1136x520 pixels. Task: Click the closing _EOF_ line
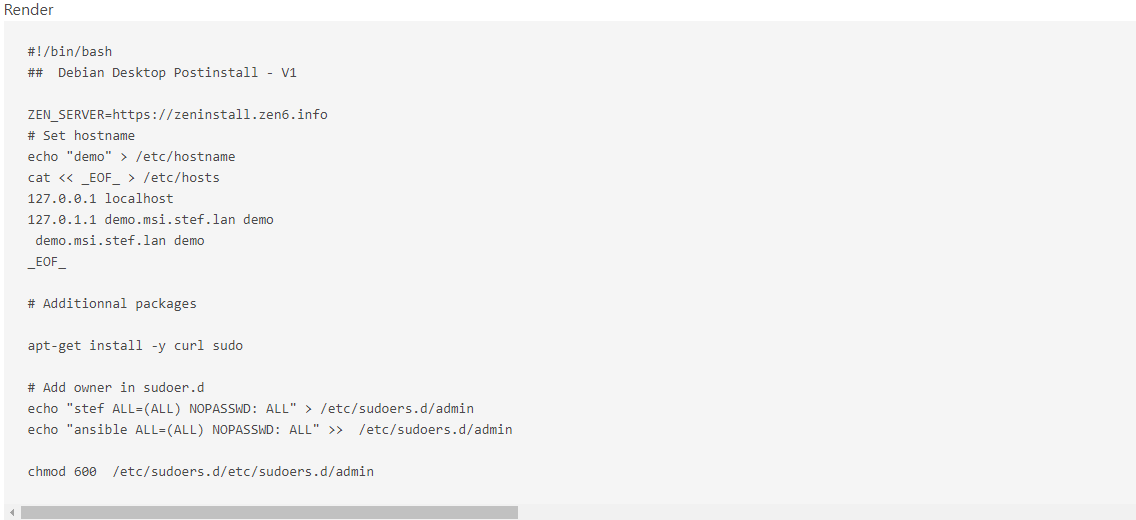click(46, 262)
